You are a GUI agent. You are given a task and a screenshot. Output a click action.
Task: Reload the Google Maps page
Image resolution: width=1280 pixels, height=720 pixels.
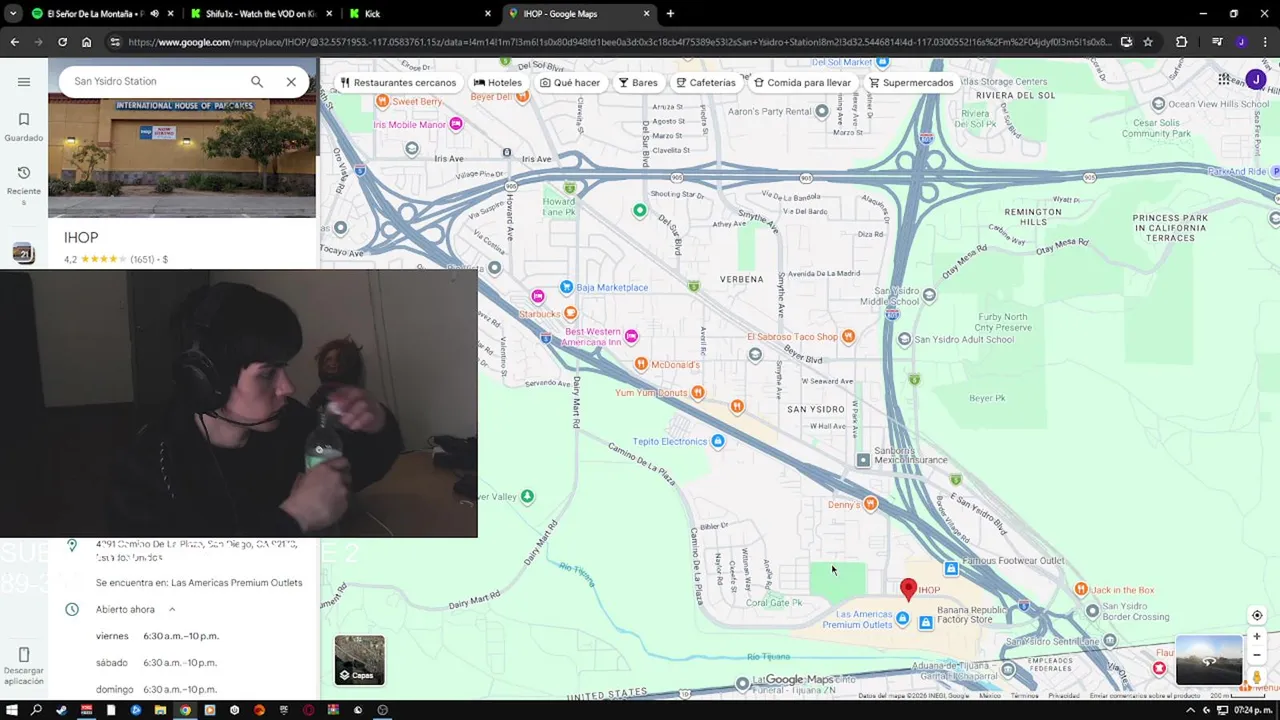(x=62, y=42)
